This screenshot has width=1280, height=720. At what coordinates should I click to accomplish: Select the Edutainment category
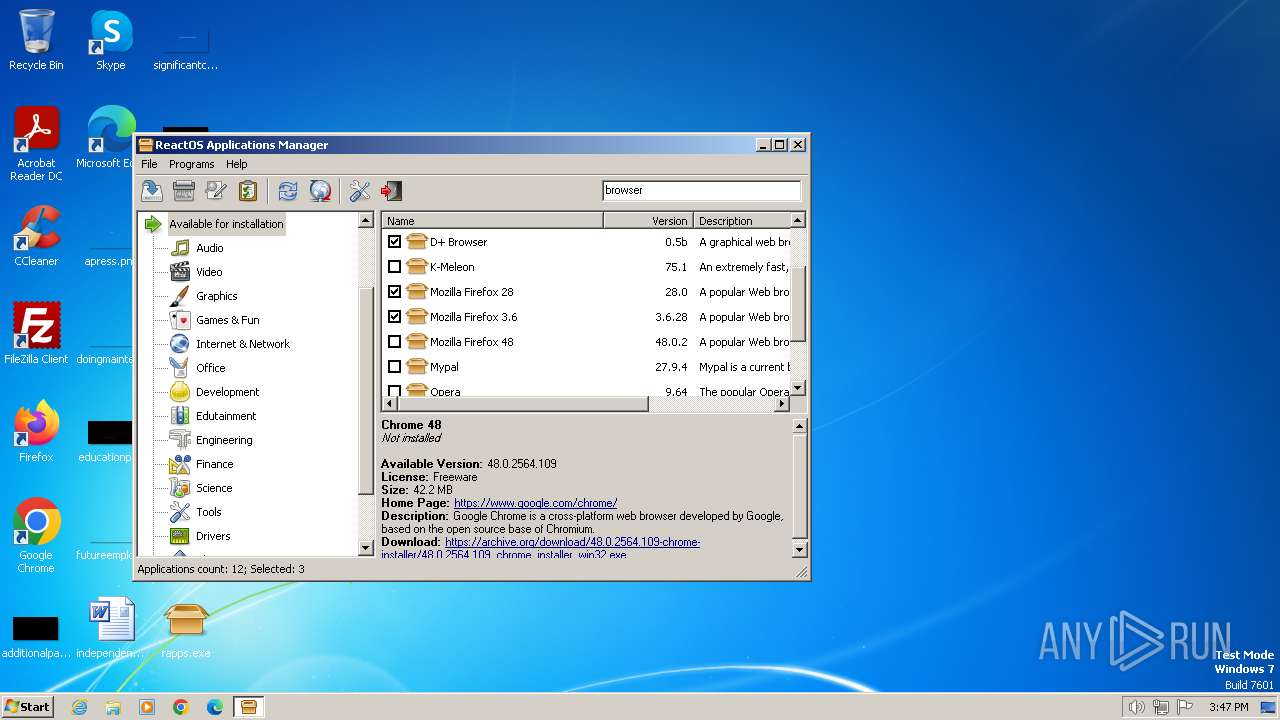pos(226,416)
